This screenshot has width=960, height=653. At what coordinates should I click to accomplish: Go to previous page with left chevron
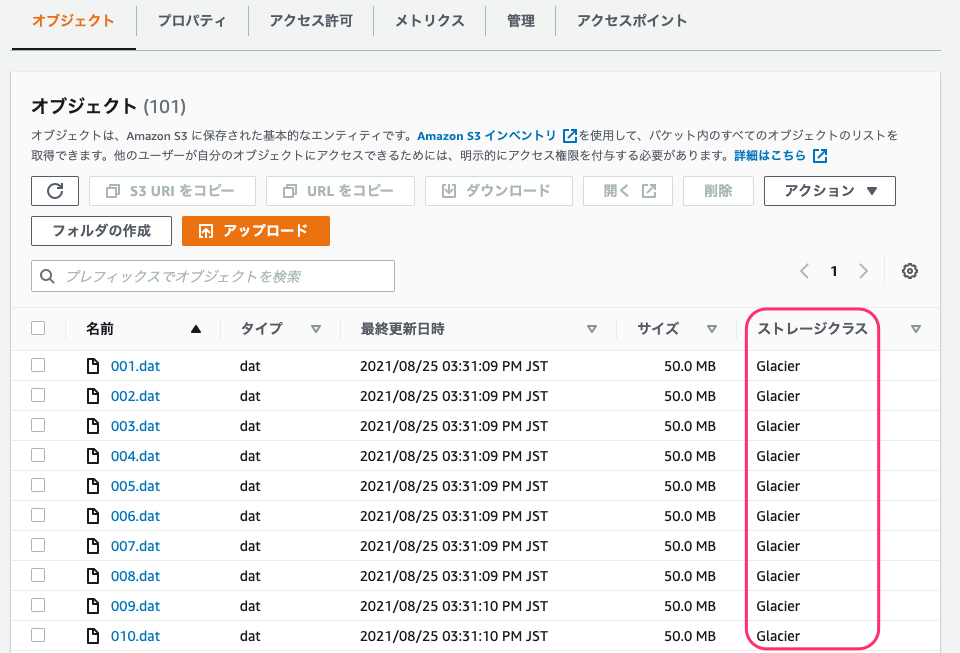click(x=804, y=271)
